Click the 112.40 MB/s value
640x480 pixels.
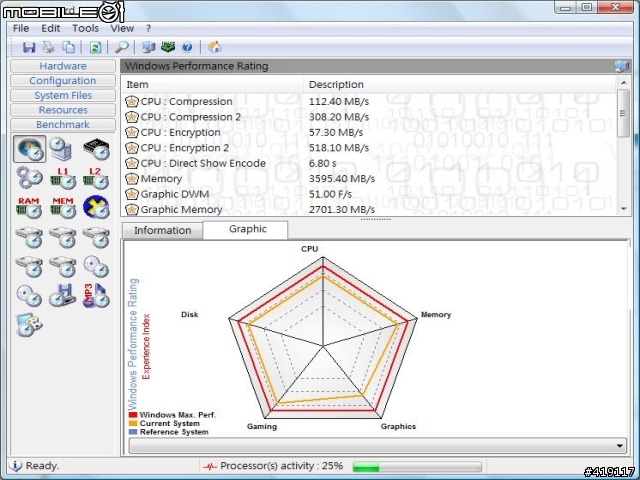click(339, 102)
